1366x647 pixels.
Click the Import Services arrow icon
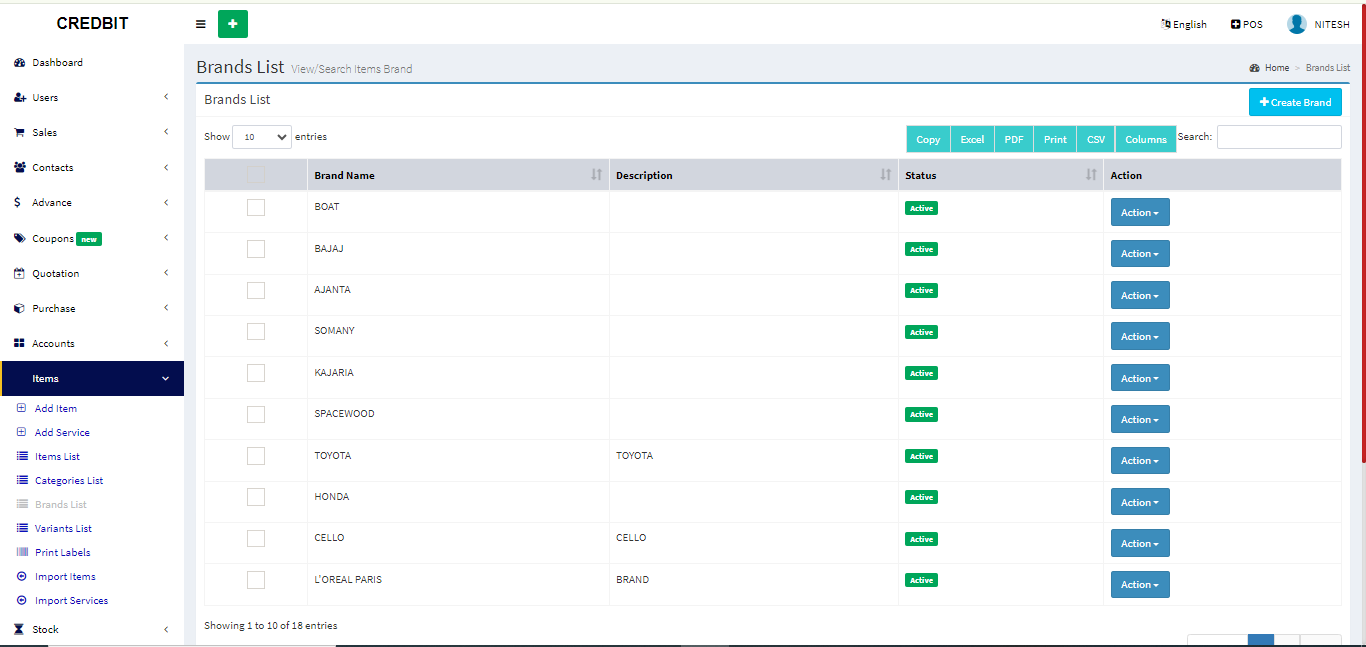[x=22, y=600]
